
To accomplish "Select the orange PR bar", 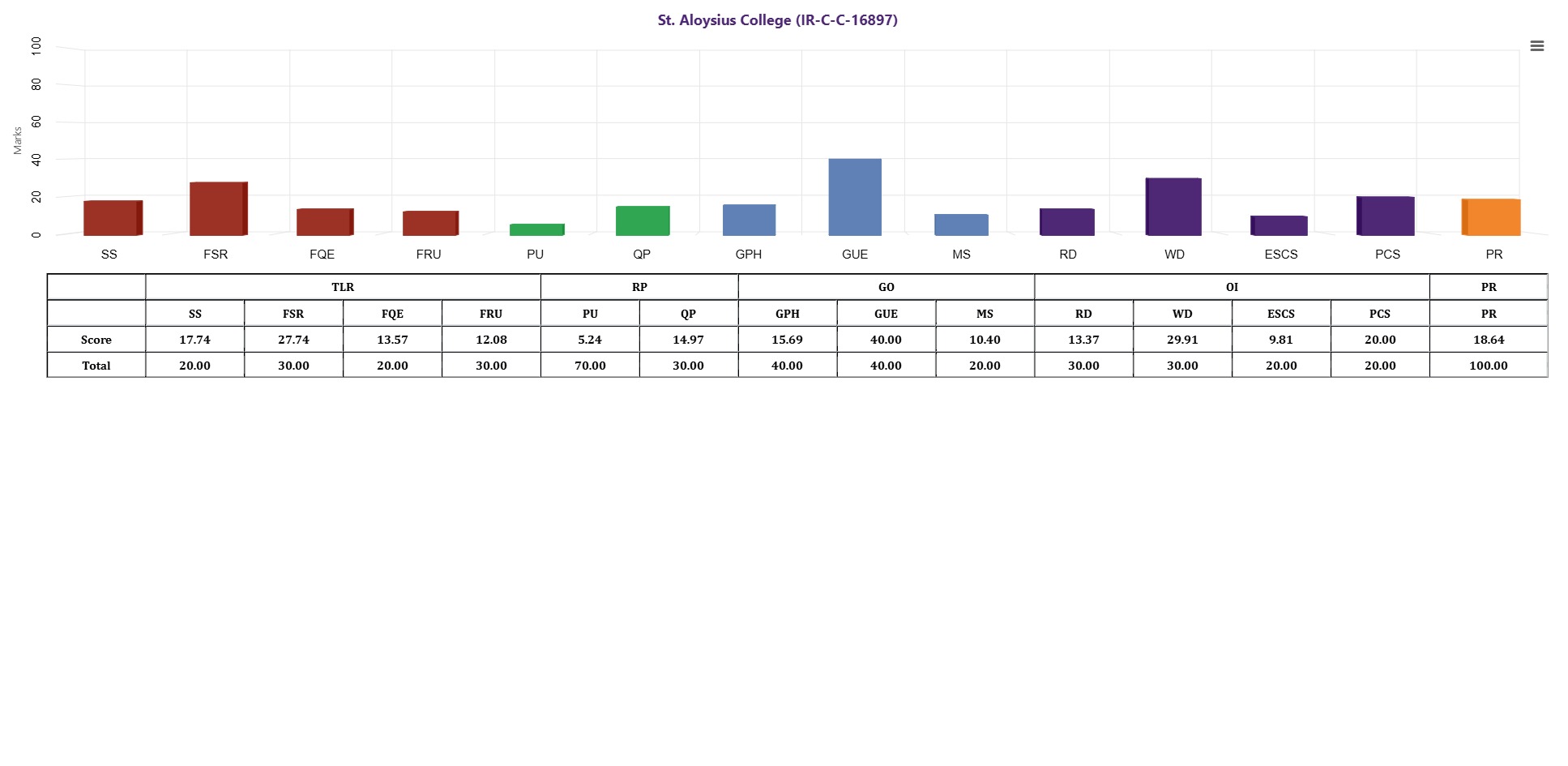I will point(1491,217).
